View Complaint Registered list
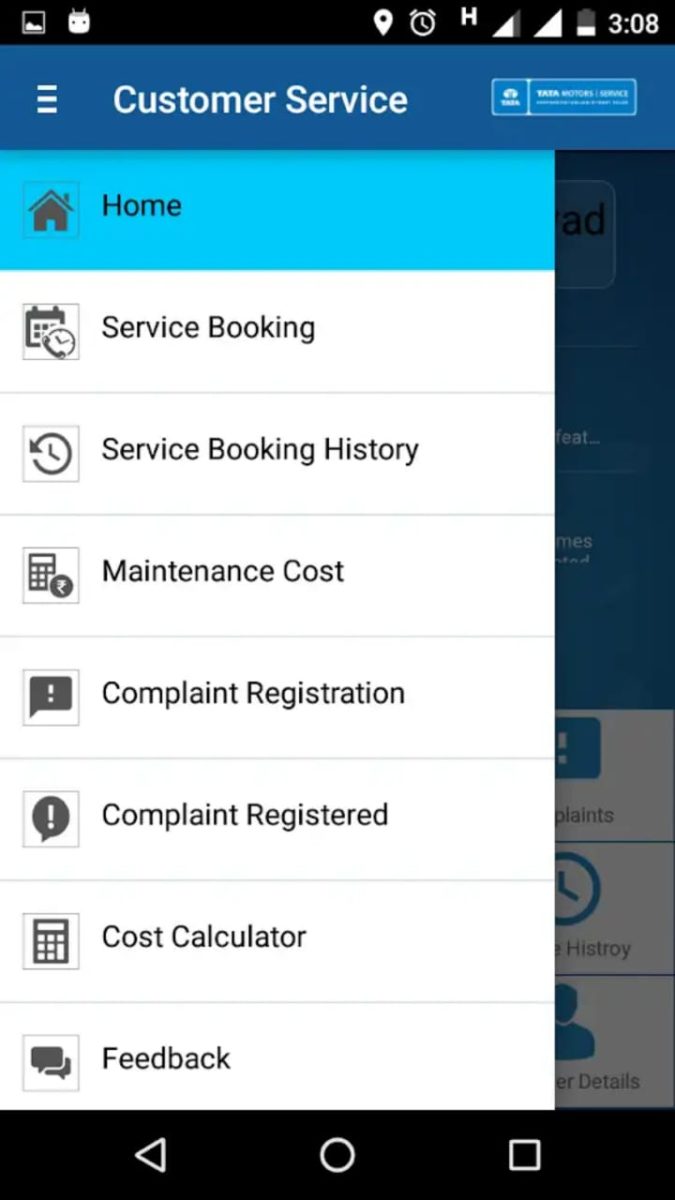This screenshot has width=675, height=1200. pyautogui.click(x=245, y=816)
